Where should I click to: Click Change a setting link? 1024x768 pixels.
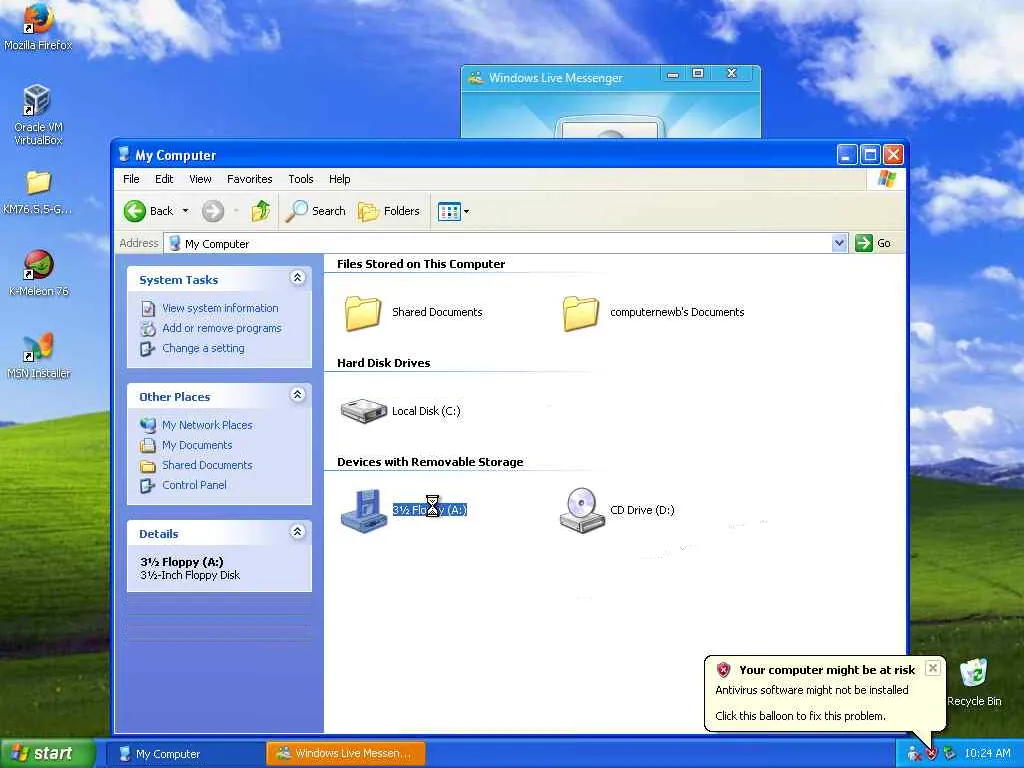pyautogui.click(x=203, y=349)
